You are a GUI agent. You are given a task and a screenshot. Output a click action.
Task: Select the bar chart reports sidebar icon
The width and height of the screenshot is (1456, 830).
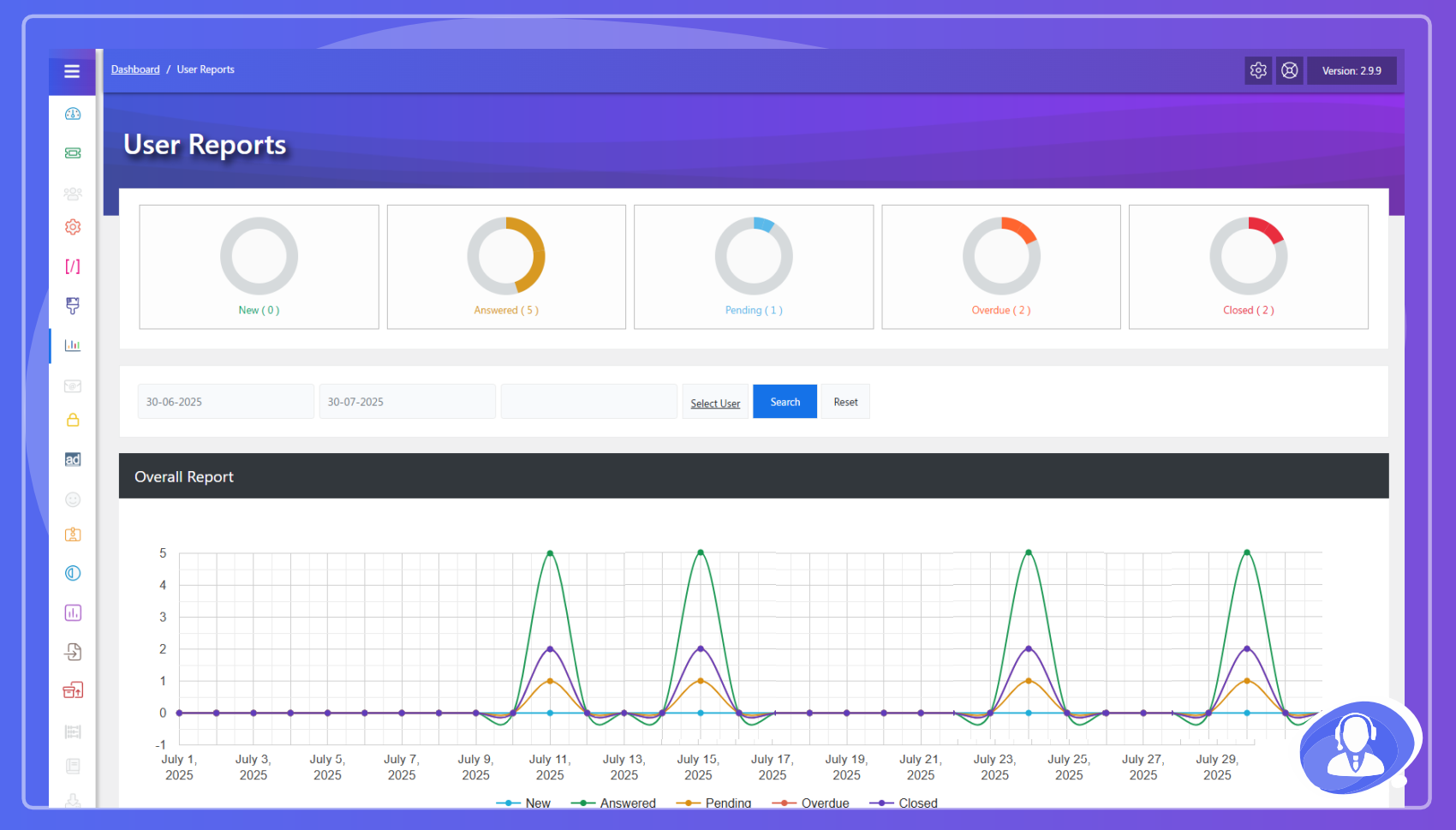(x=73, y=345)
